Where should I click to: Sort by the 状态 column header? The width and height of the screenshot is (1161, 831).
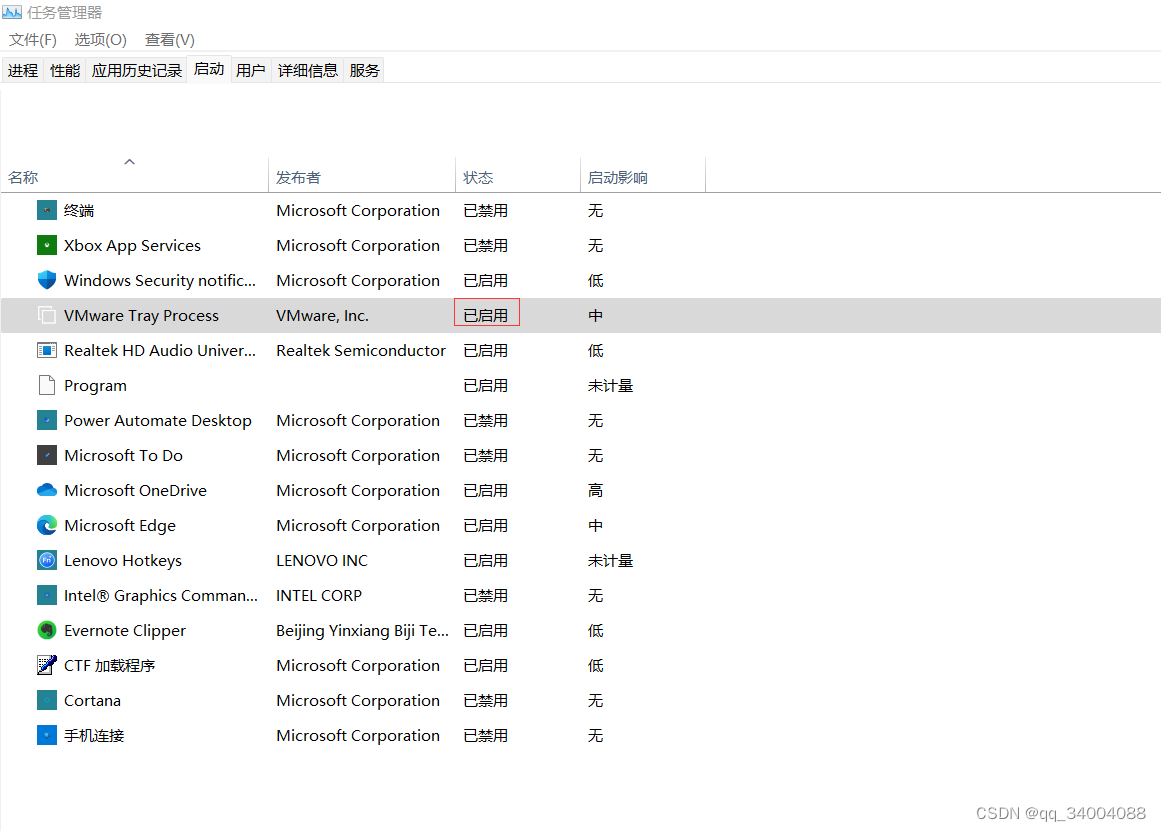(x=518, y=175)
